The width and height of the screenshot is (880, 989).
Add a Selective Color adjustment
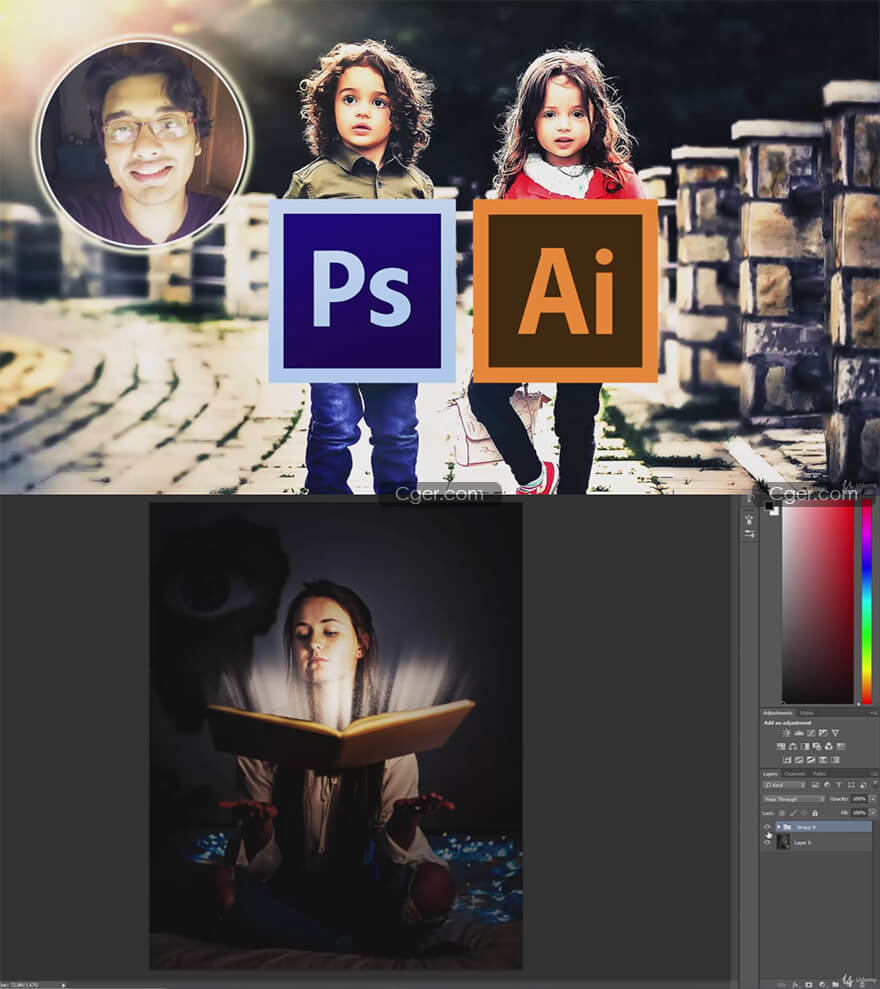click(x=823, y=760)
